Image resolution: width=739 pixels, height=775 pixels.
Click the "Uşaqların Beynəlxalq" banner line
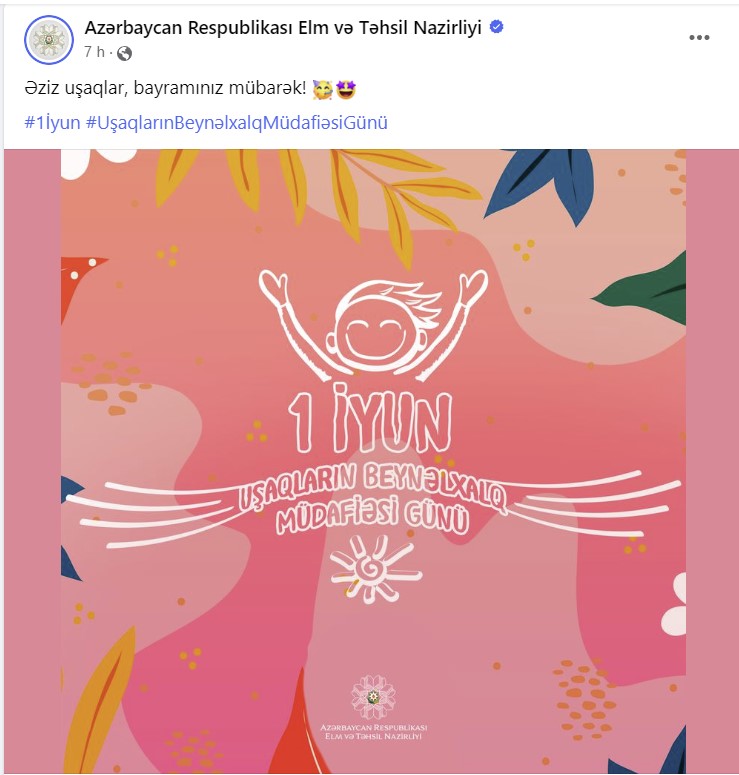pyautogui.click(x=372, y=488)
